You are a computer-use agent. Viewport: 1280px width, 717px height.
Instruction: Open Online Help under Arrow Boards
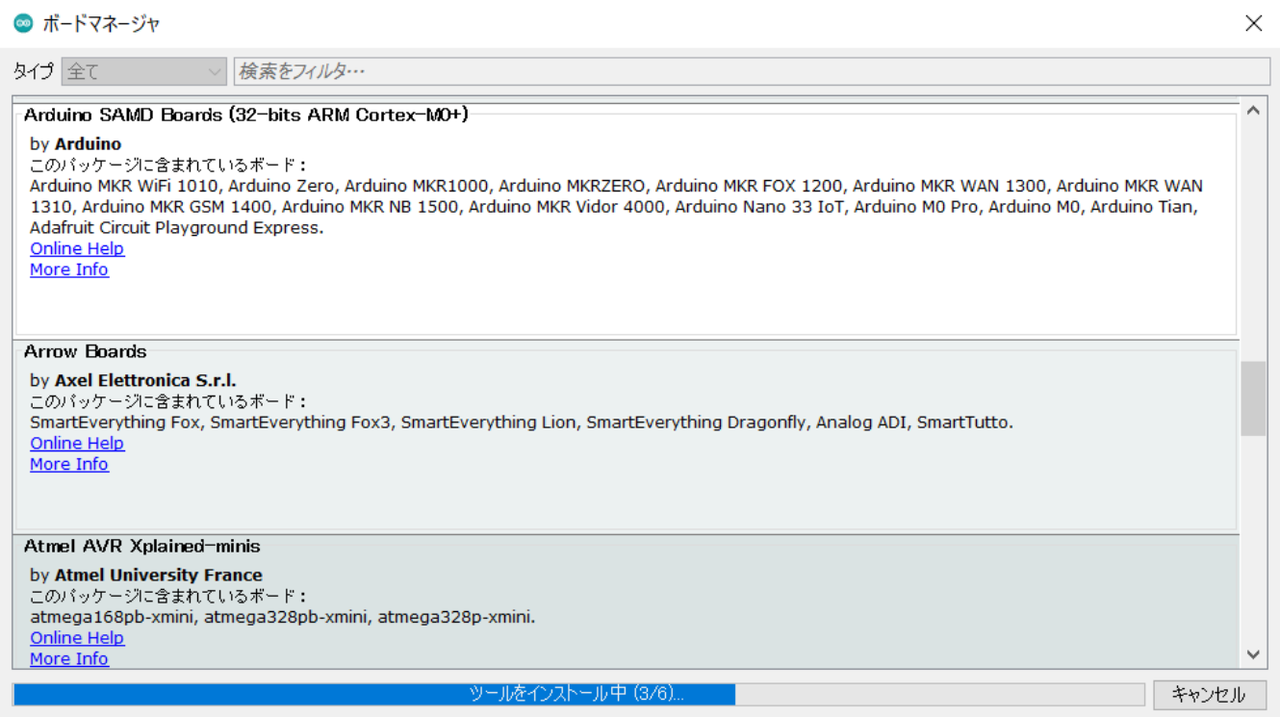(77, 443)
